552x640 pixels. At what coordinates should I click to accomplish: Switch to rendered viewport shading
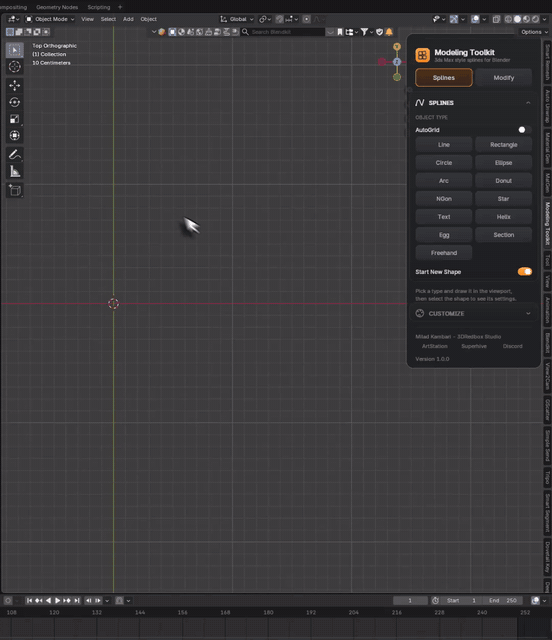535,19
